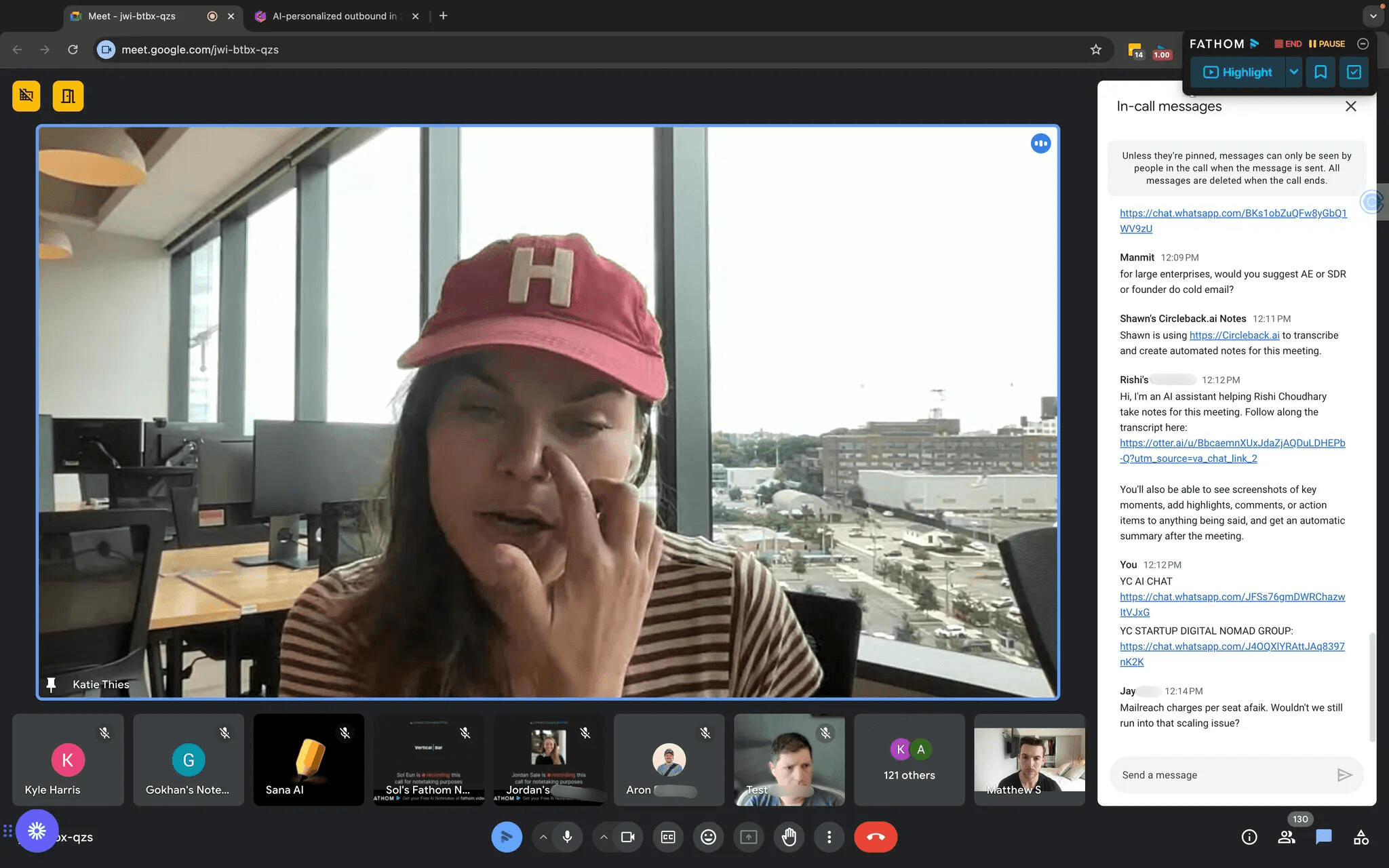Click the Fathom bookmark icon

click(1320, 72)
